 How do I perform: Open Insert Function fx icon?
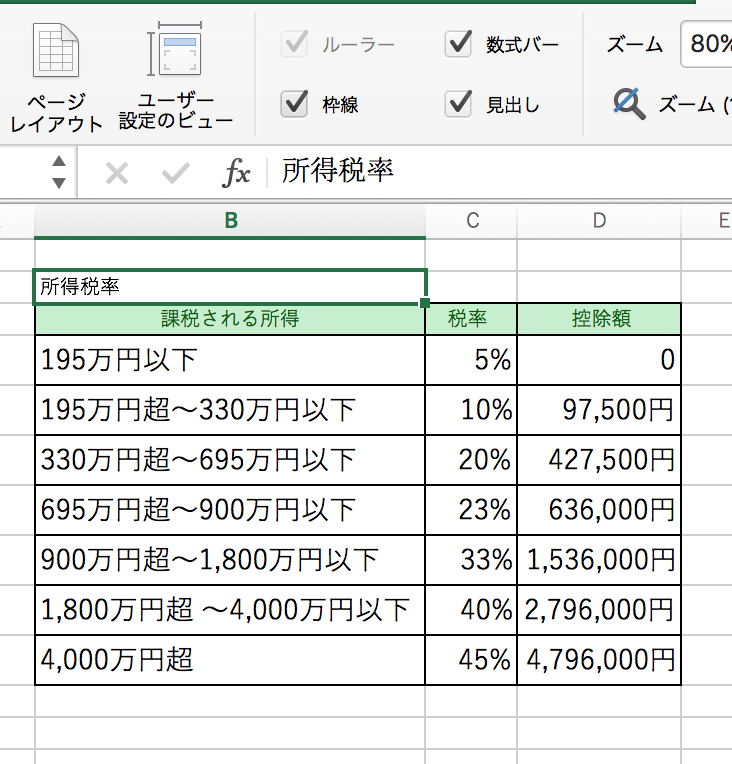236,172
